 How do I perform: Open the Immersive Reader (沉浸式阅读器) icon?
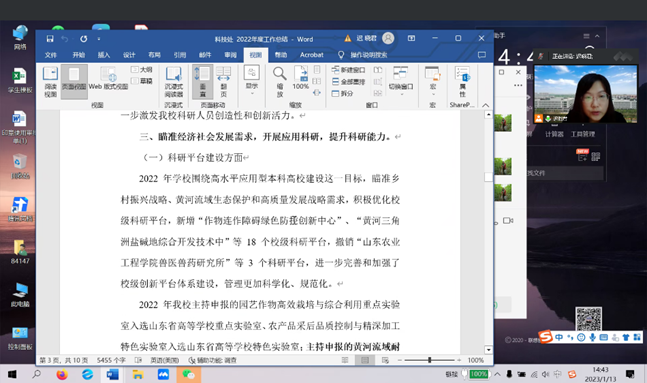point(174,82)
